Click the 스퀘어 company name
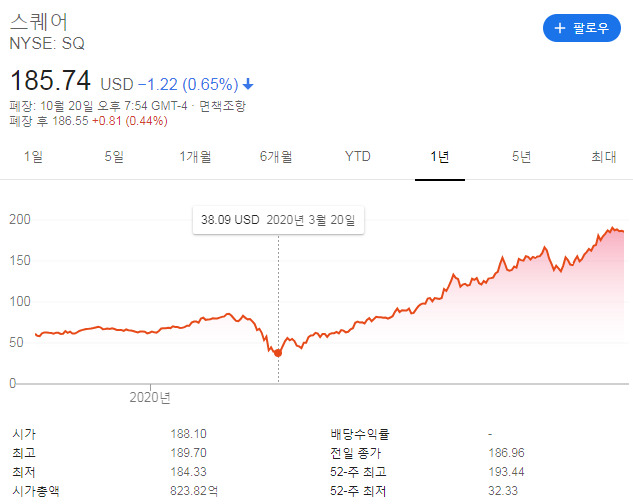Image resolution: width=633 pixels, height=504 pixels. [39, 21]
